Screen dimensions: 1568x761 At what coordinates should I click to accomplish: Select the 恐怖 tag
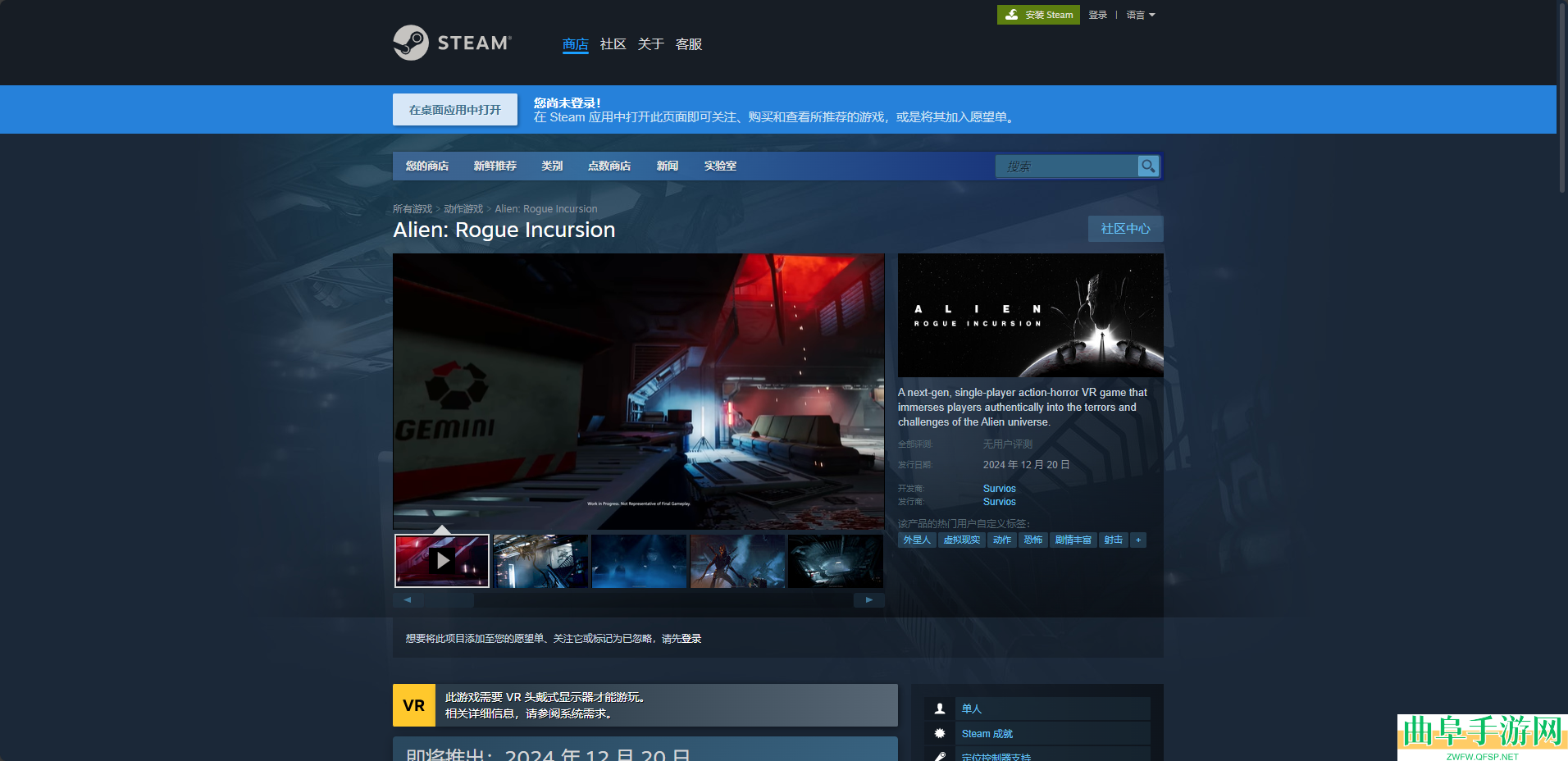point(1033,540)
